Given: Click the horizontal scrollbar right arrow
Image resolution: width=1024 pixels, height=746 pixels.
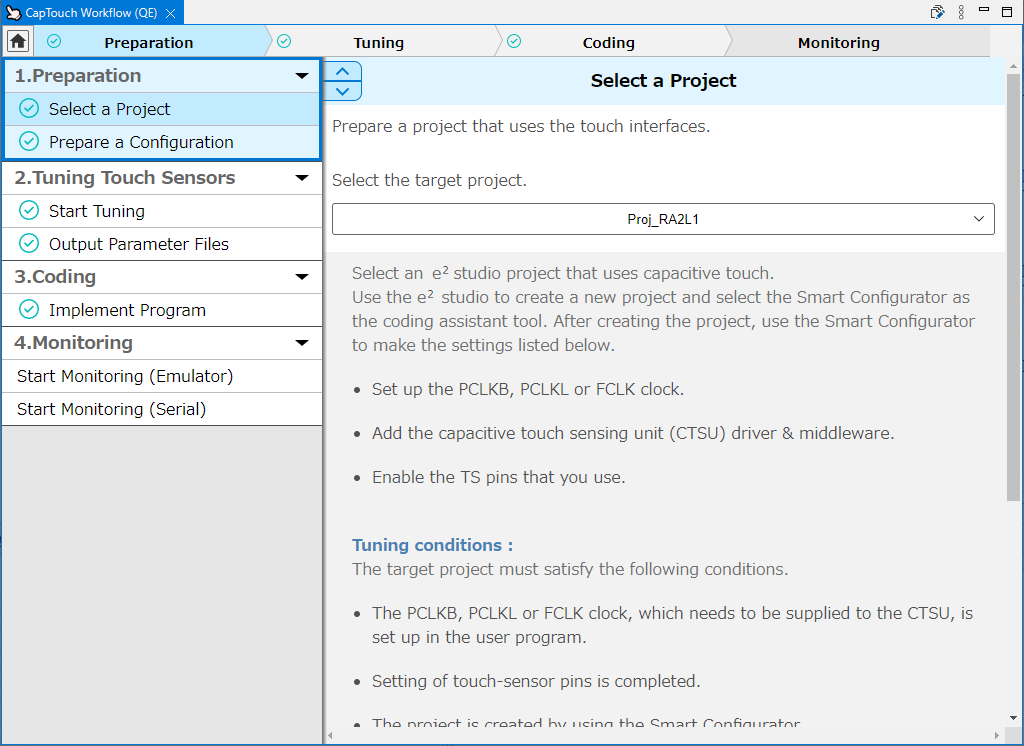Looking at the screenshot, I should 997,735.
